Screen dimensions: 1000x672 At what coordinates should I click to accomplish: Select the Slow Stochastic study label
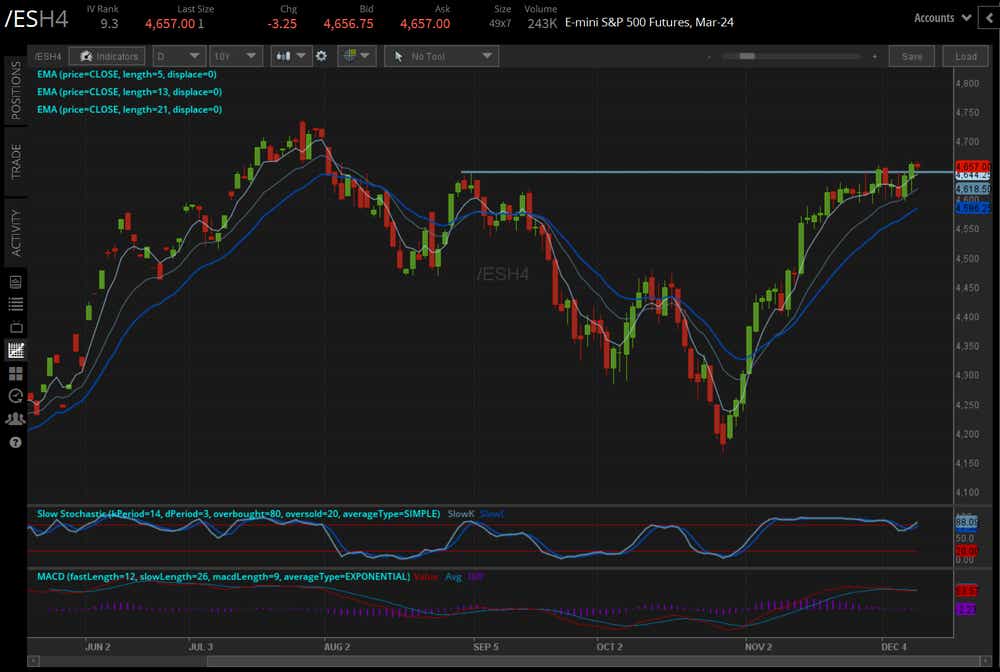[239, 513]
